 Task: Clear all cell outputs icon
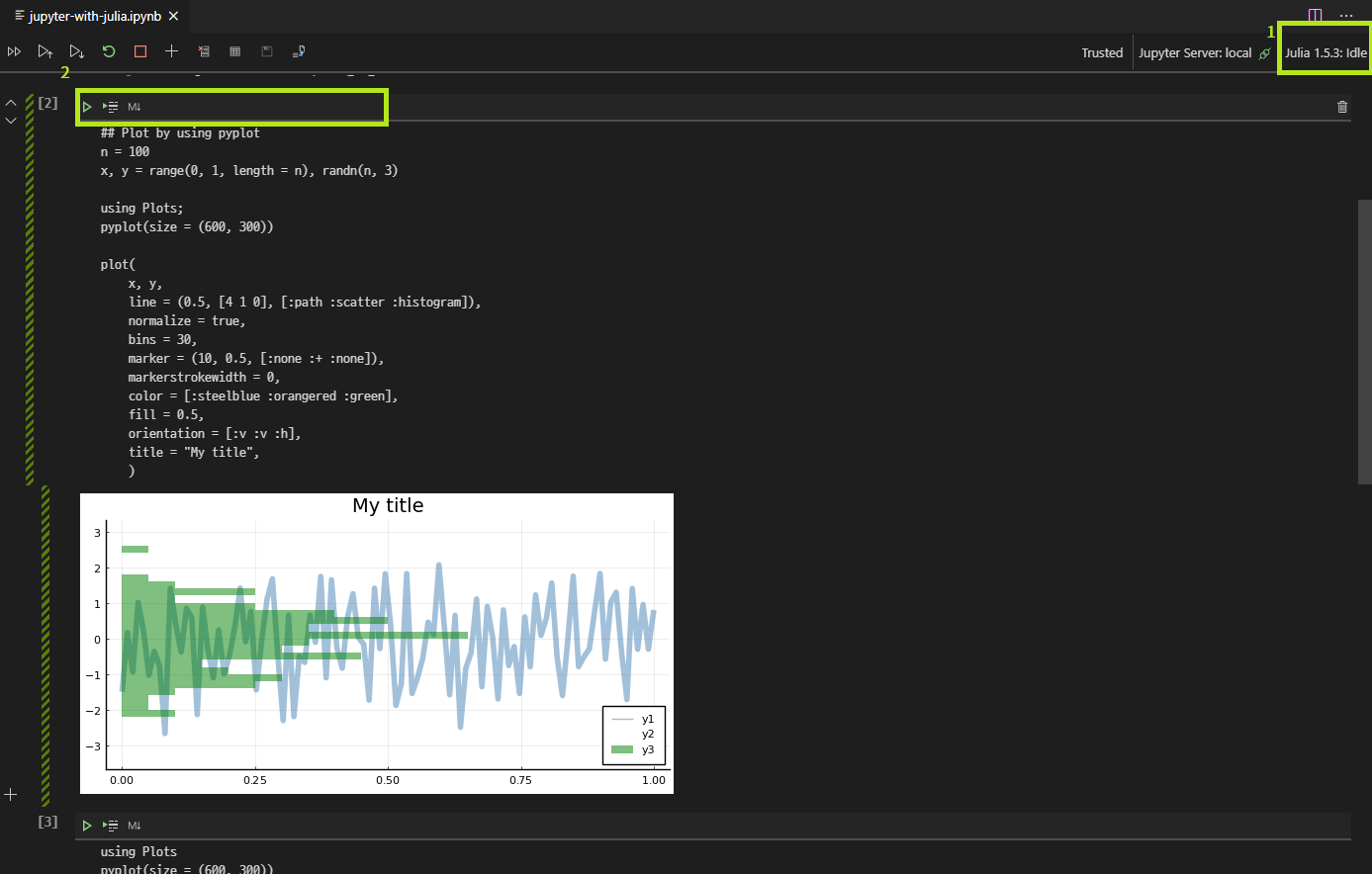(204, 51)
